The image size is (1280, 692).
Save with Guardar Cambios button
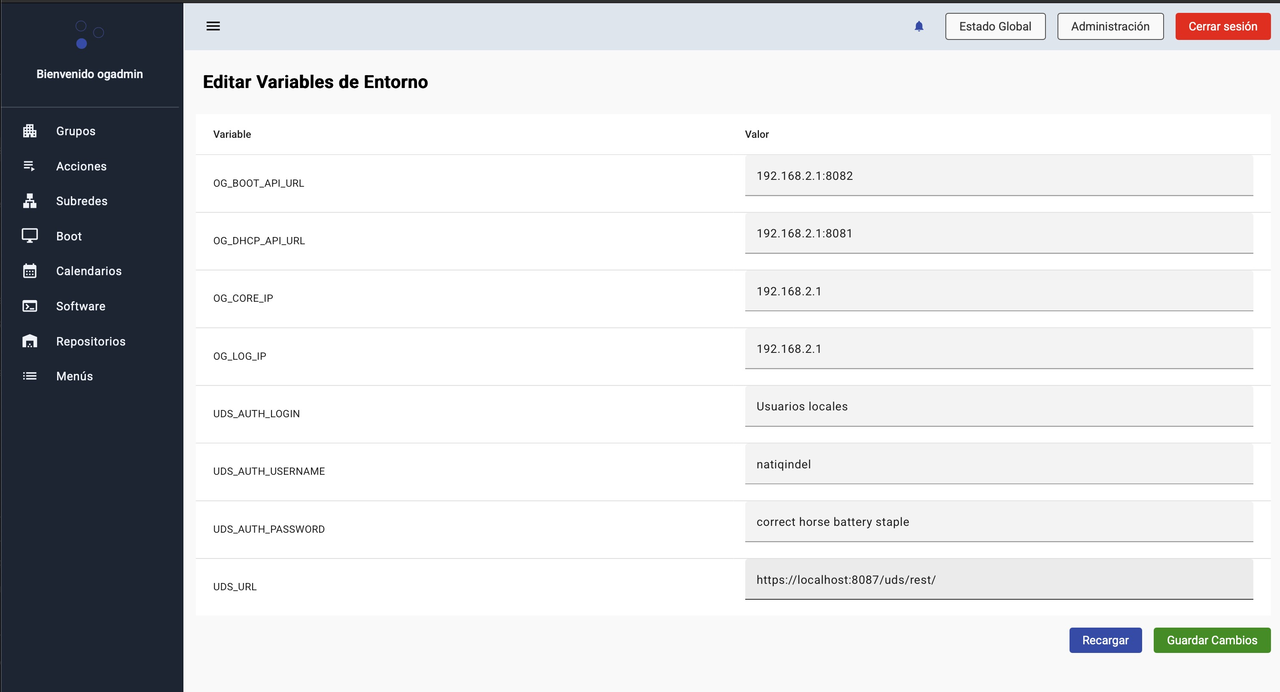[1211, 640]
